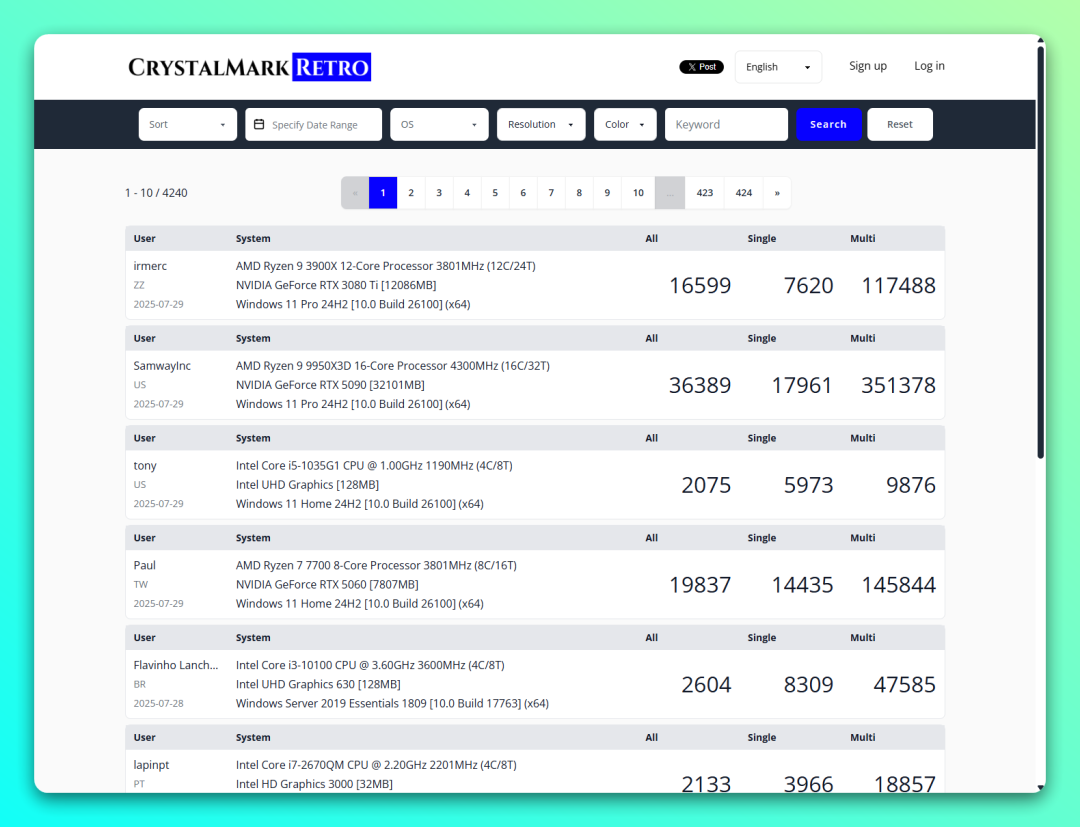Viewport: 1080px width, 827px height.
Task: Click the previous page « arrow
Action: (355, 193)
